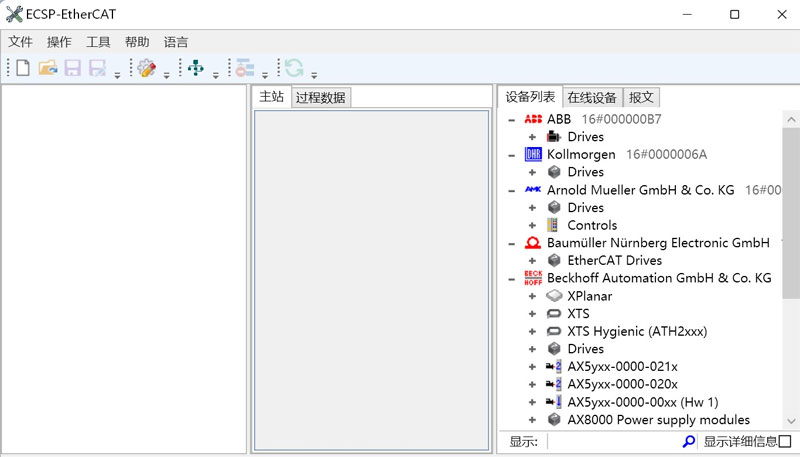
Task: Collapse the Baumüller Nürnberg Electronic node
Action: tap(512, 243)
